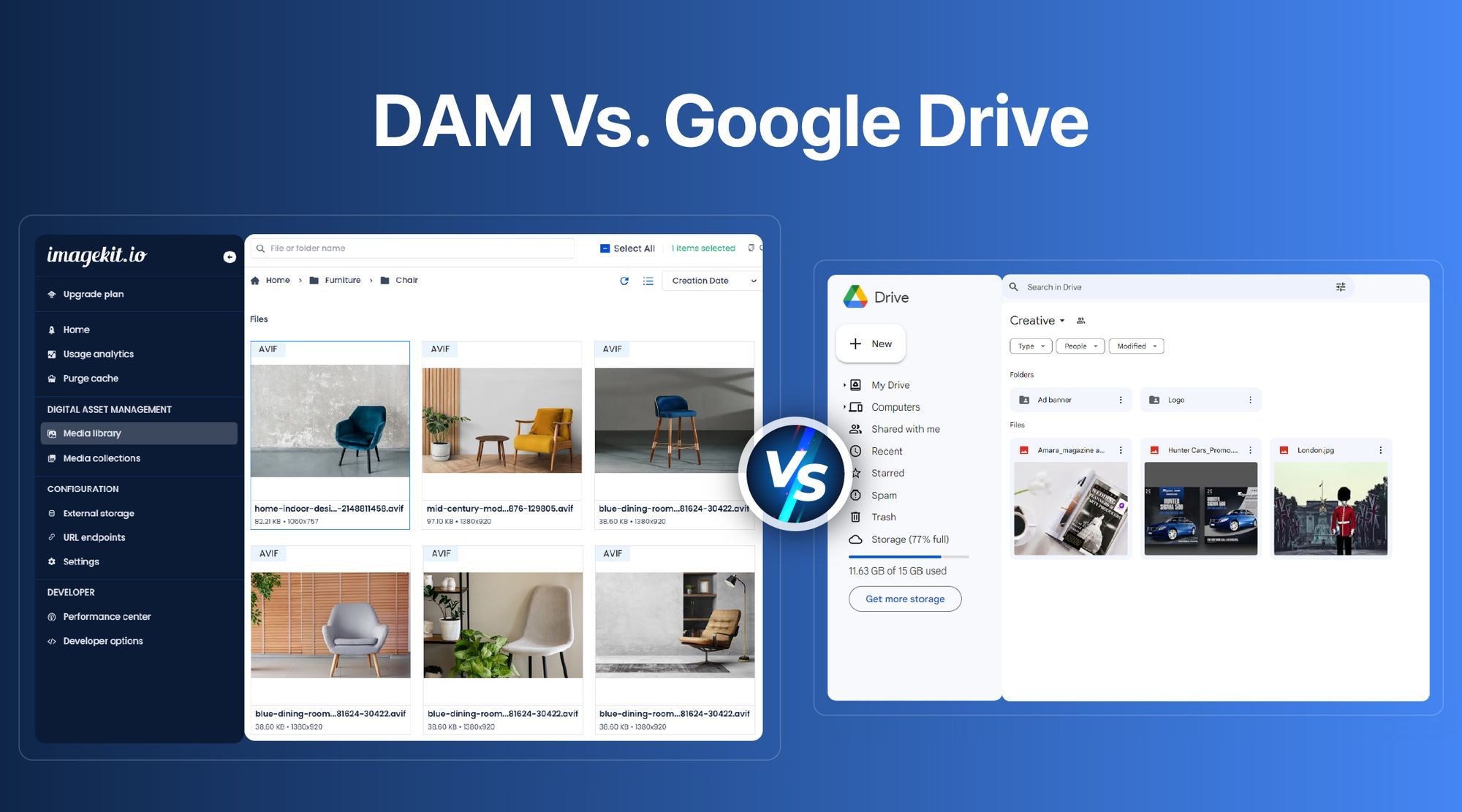Image resolution: width=1462 pixels, height=812 pixels.
Task: Open Purge cache tool in imagekit
Action: 91,379
